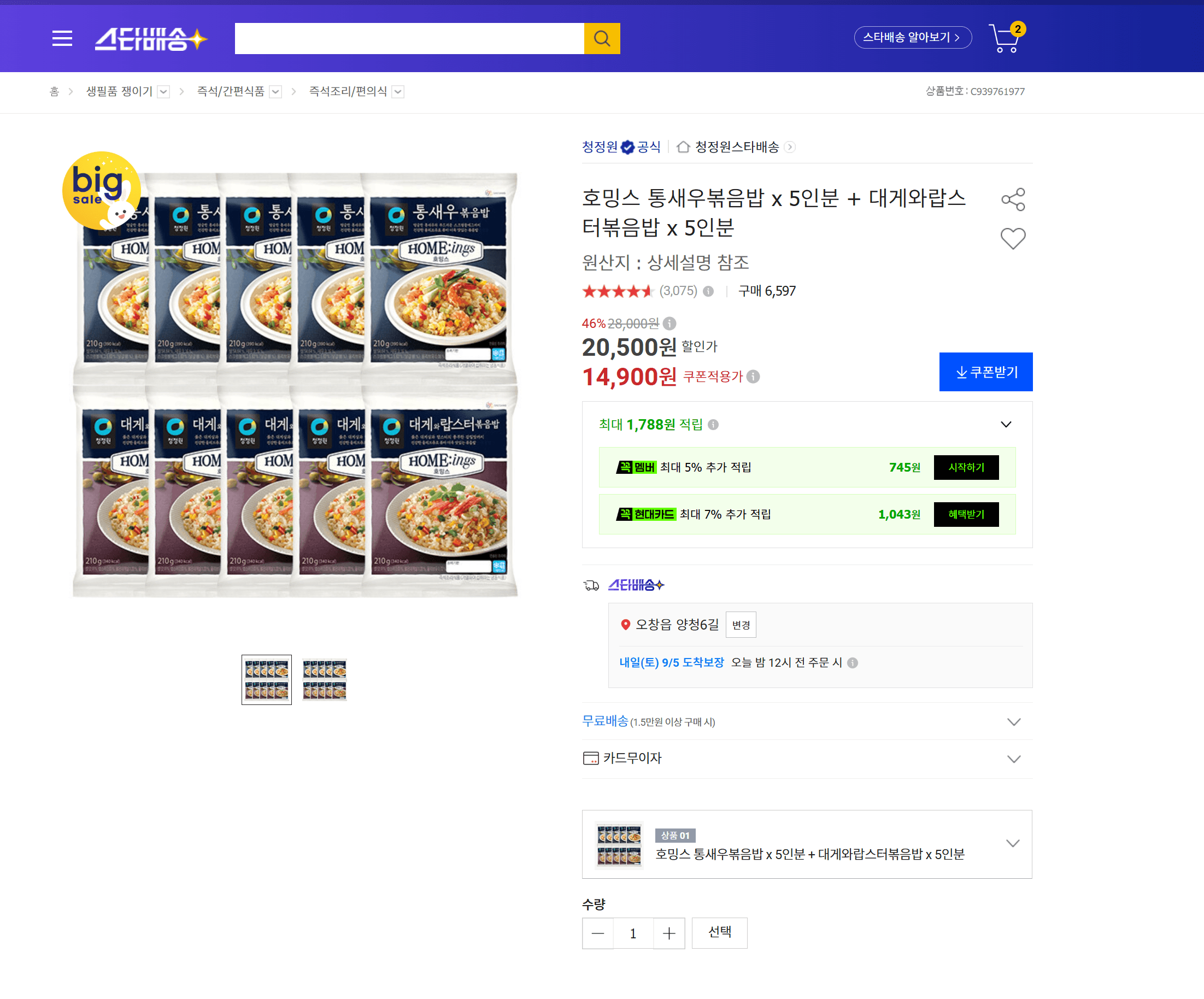Click the 청정원 verified badge
Viewport: 1204px width, 999px height.
click(x=628, y=148)
